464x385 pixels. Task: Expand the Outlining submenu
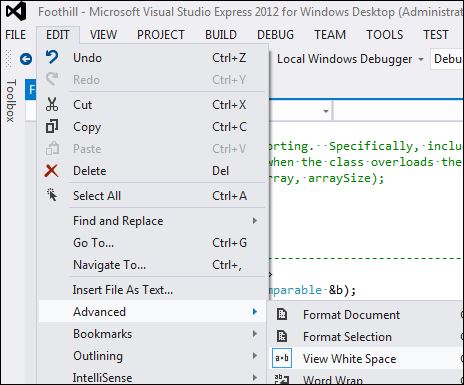click(x=152, y=356)
